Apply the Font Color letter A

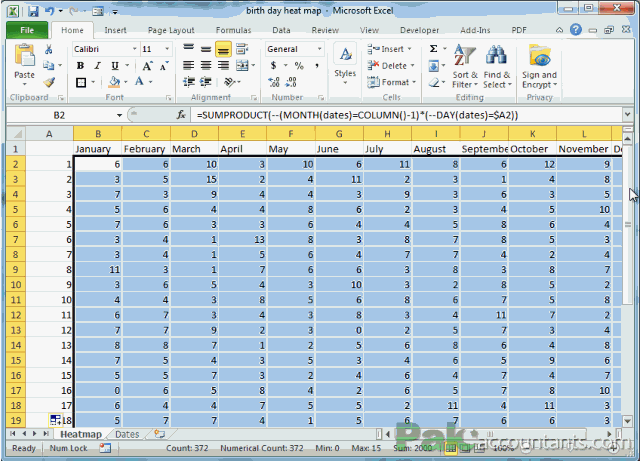(139, 82)
